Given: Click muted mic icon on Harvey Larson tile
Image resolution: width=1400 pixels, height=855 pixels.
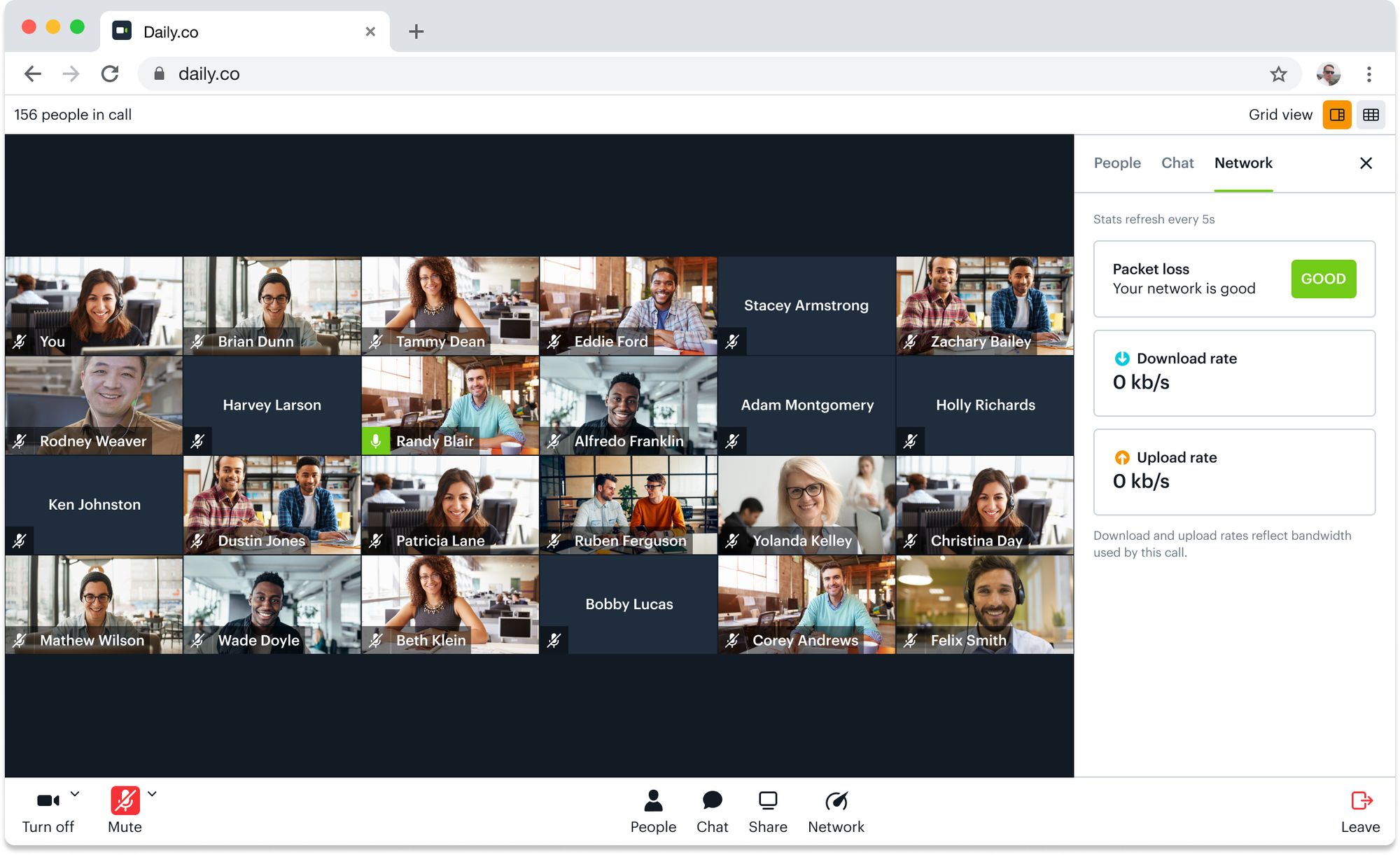Looking at the screenshot, I should click(x=198, y=441).
